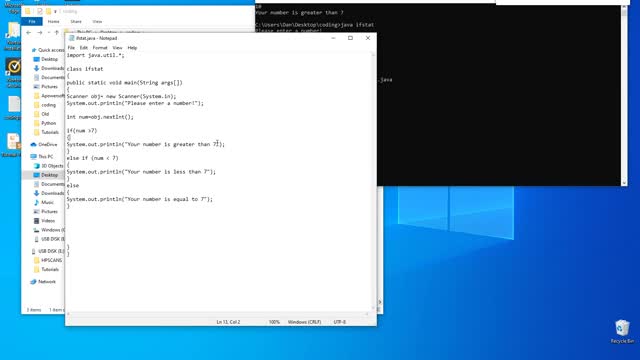Click the blank document desktop icon
The image size is (640, 360).
[14, 104]
